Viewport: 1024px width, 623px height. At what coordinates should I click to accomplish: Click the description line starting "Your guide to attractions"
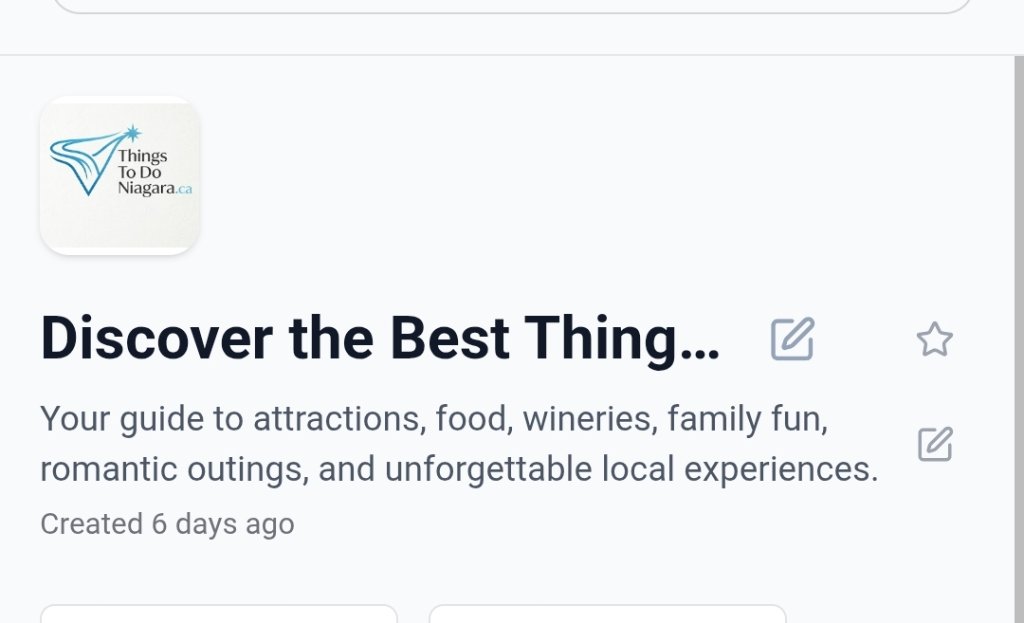coord(434,418)
